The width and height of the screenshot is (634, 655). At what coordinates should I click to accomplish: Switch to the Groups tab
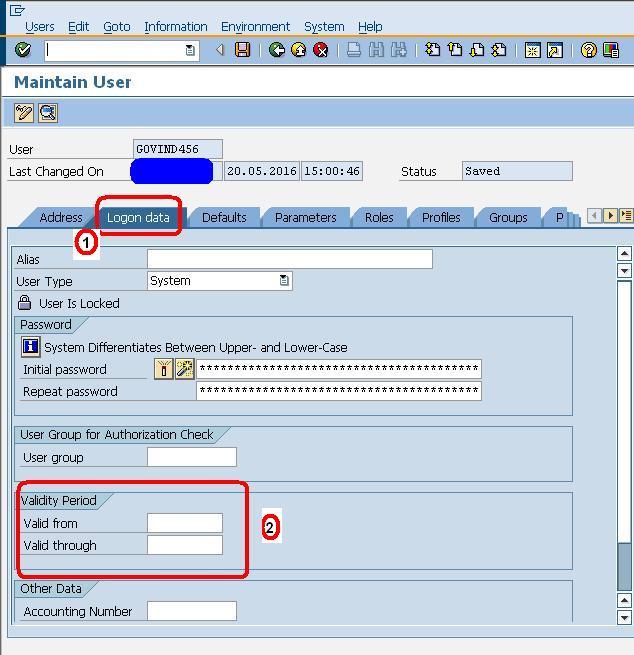[508, 218]
